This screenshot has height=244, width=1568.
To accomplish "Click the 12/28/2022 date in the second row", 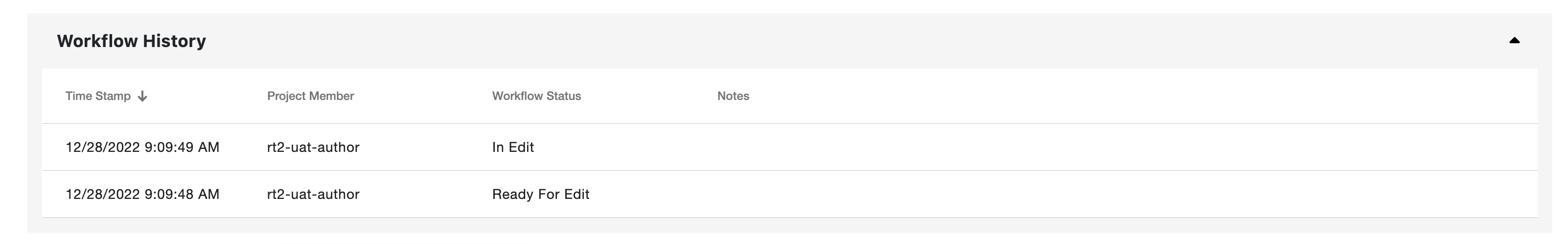I will tap(103, 194).
